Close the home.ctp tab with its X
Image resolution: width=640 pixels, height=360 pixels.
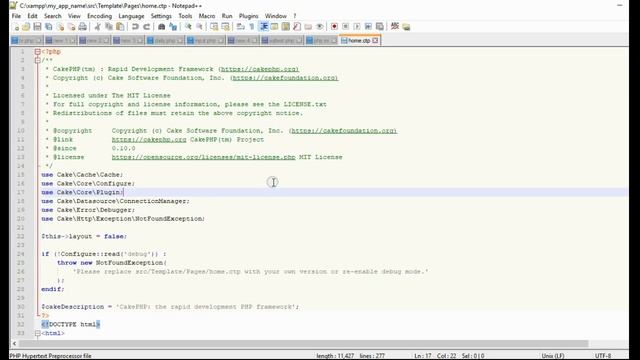click(x=375, y=40)
